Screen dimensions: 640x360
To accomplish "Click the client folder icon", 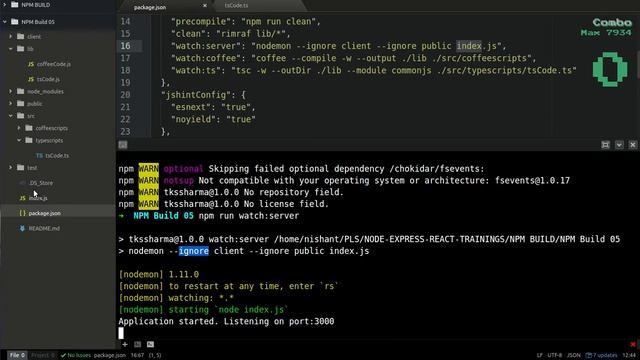I will (20, 36).
